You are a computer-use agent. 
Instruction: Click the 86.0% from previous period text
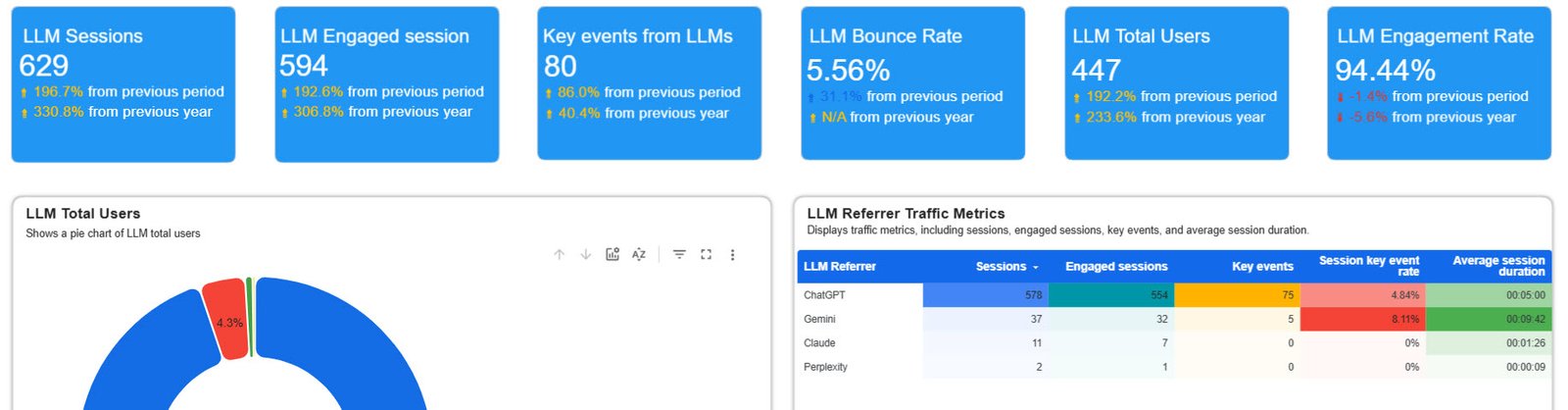649,92
